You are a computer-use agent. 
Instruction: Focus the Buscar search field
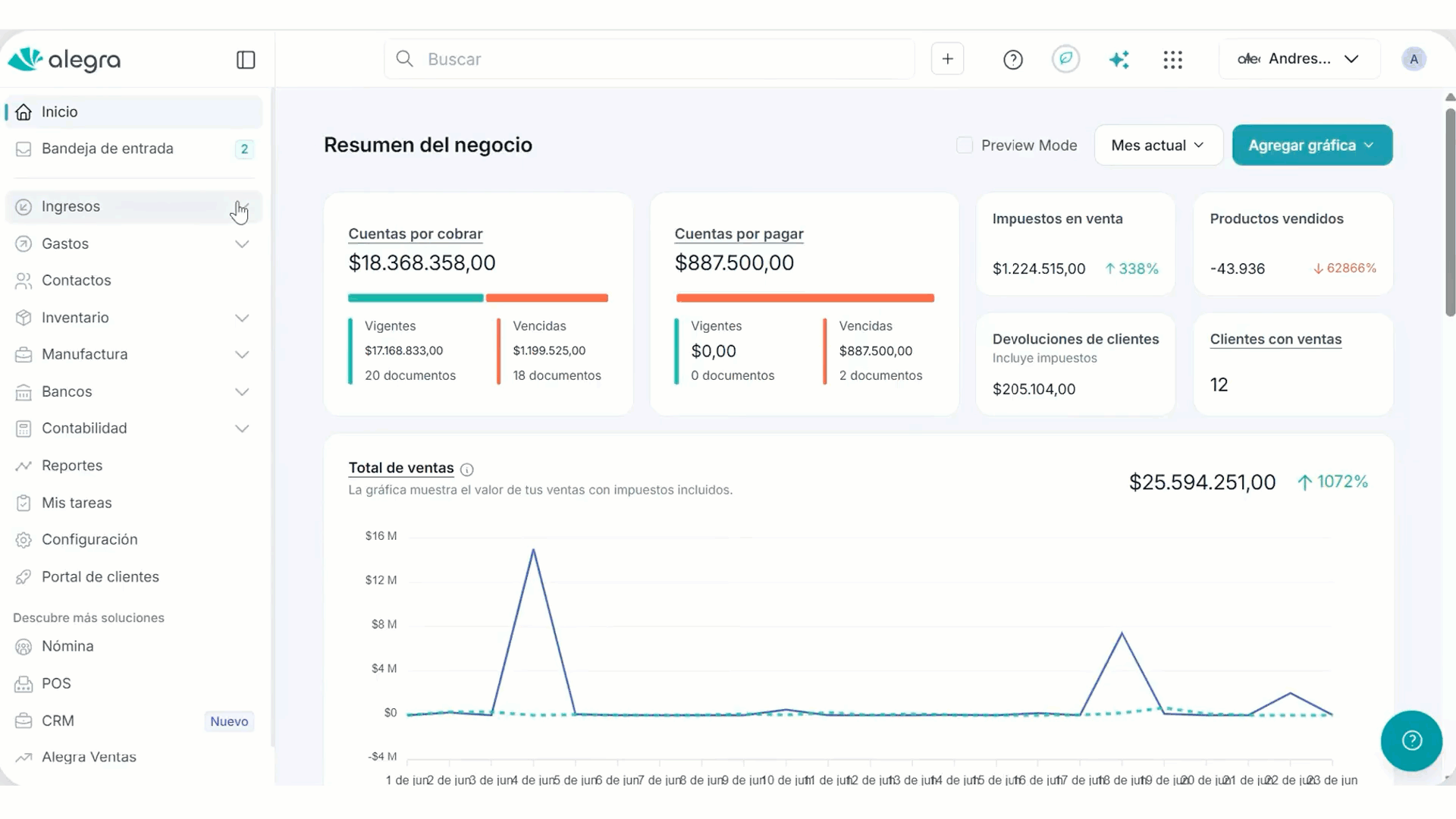click(x=649, y=59)
